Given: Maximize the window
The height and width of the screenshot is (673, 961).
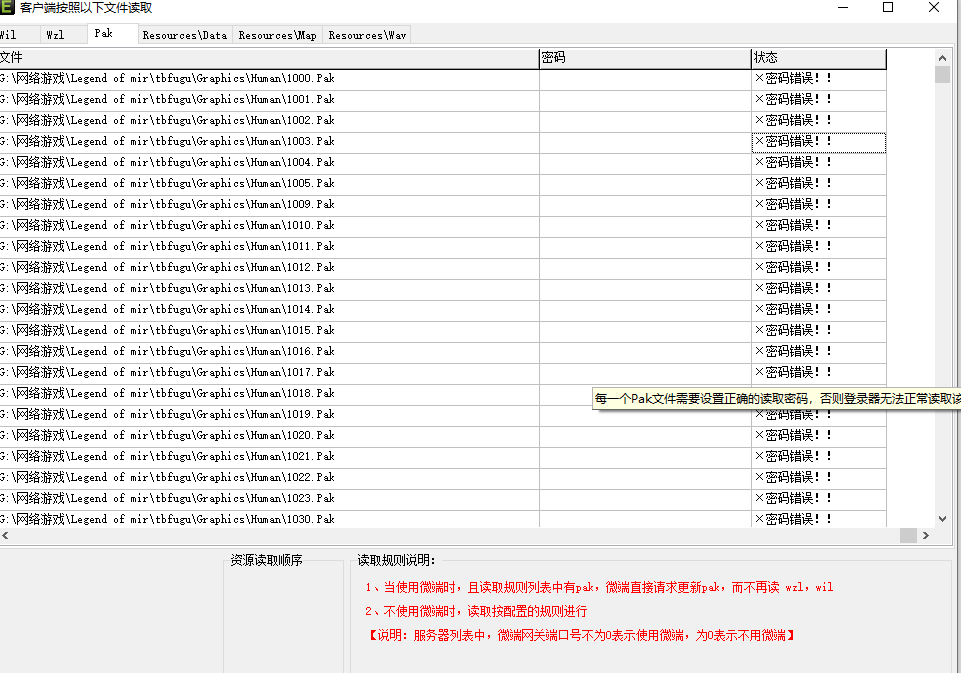Looking at the screenshot, I should 888,8.
